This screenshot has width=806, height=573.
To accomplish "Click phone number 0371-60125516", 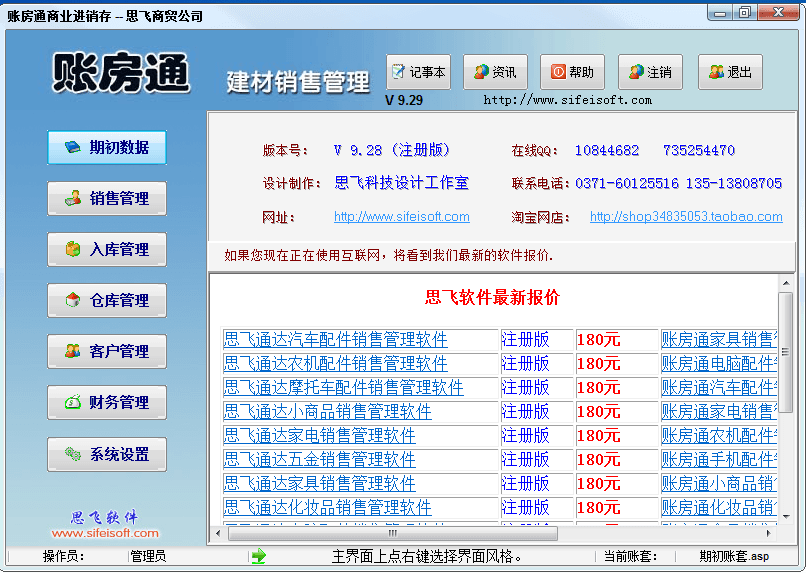I will click(x=627, y=183).
